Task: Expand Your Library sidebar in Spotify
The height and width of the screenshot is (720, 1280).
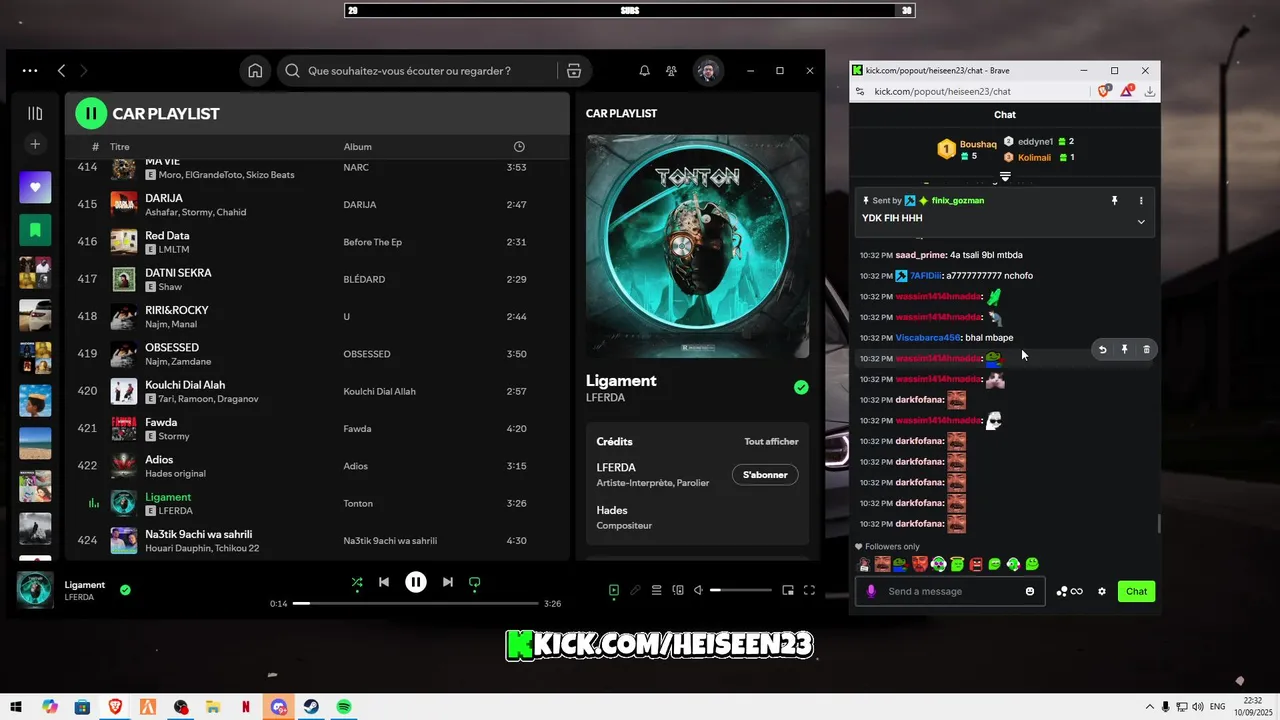Action: [x=35, y=113]
